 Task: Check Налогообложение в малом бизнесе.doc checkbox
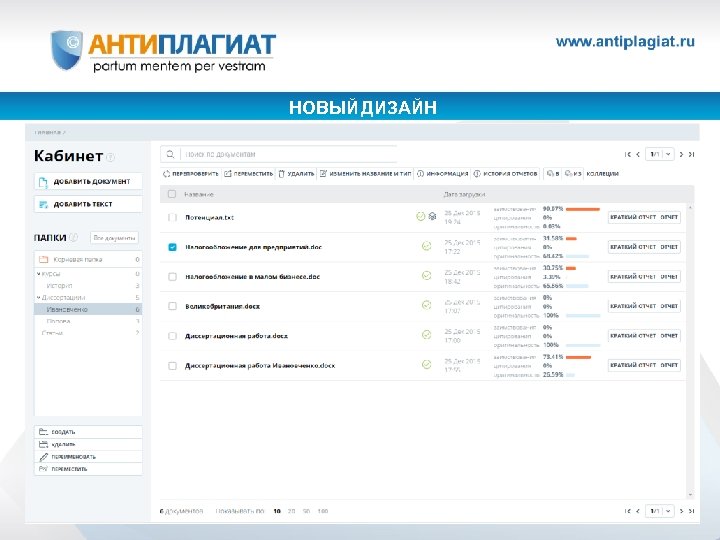[172, 276]
